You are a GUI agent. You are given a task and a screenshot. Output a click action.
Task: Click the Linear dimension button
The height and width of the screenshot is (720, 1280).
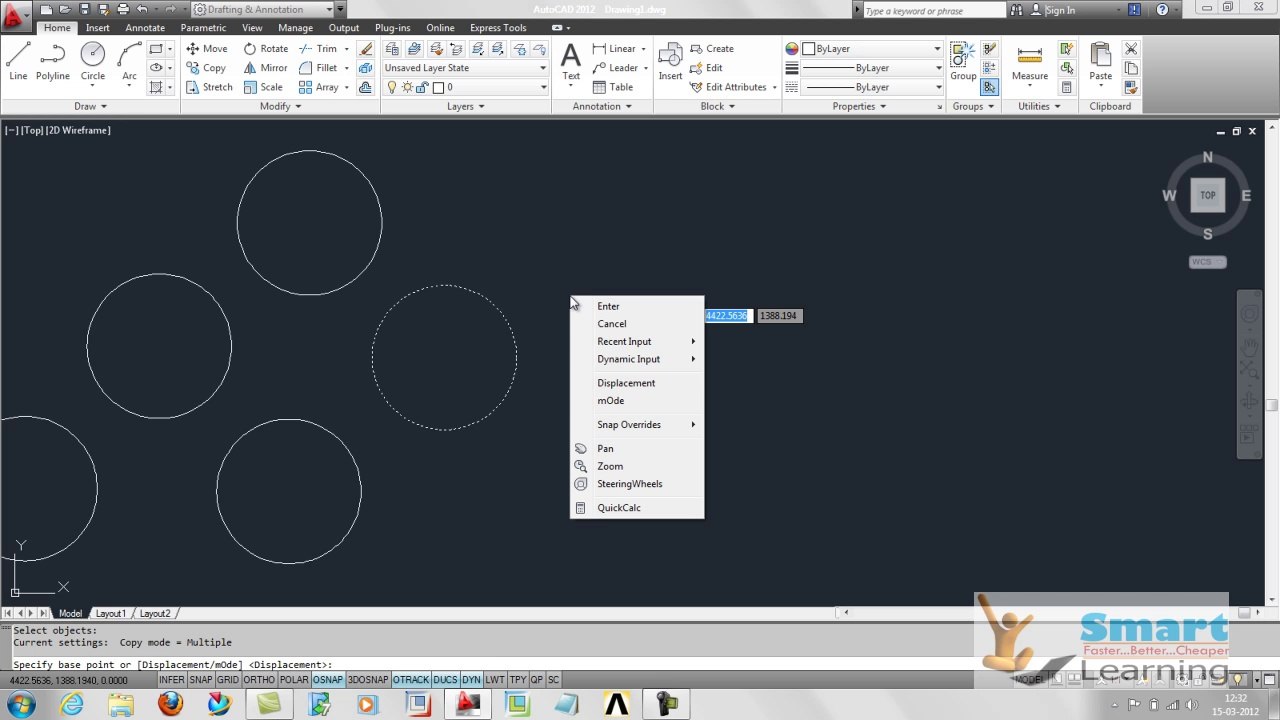click(614, 48)
